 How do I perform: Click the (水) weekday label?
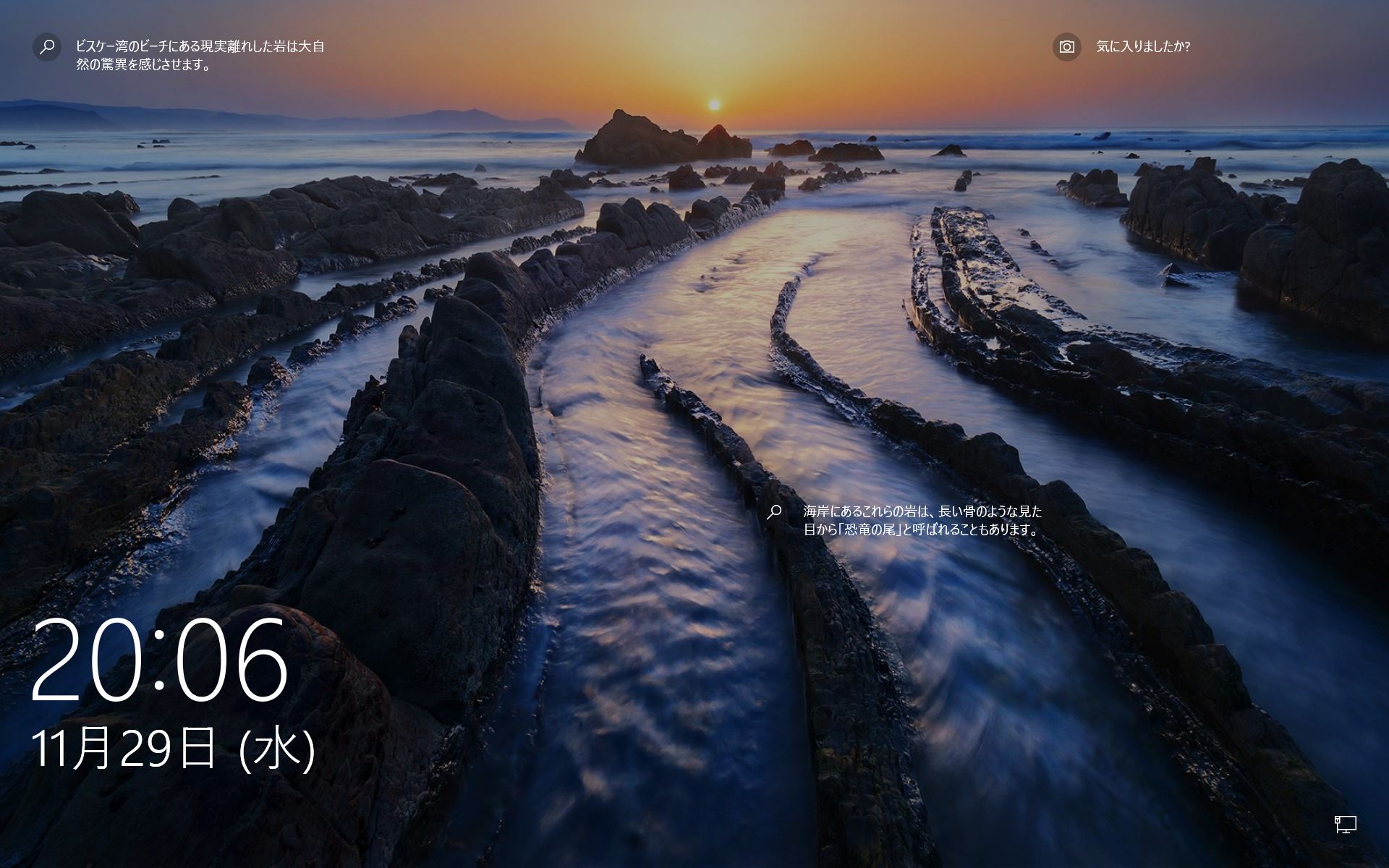277,749
